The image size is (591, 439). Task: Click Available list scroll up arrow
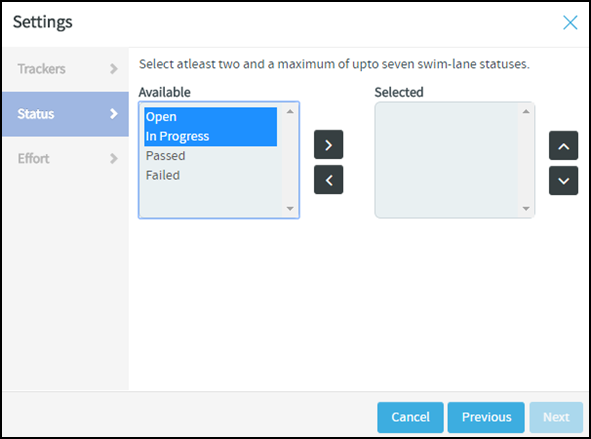tap(290, 111)
